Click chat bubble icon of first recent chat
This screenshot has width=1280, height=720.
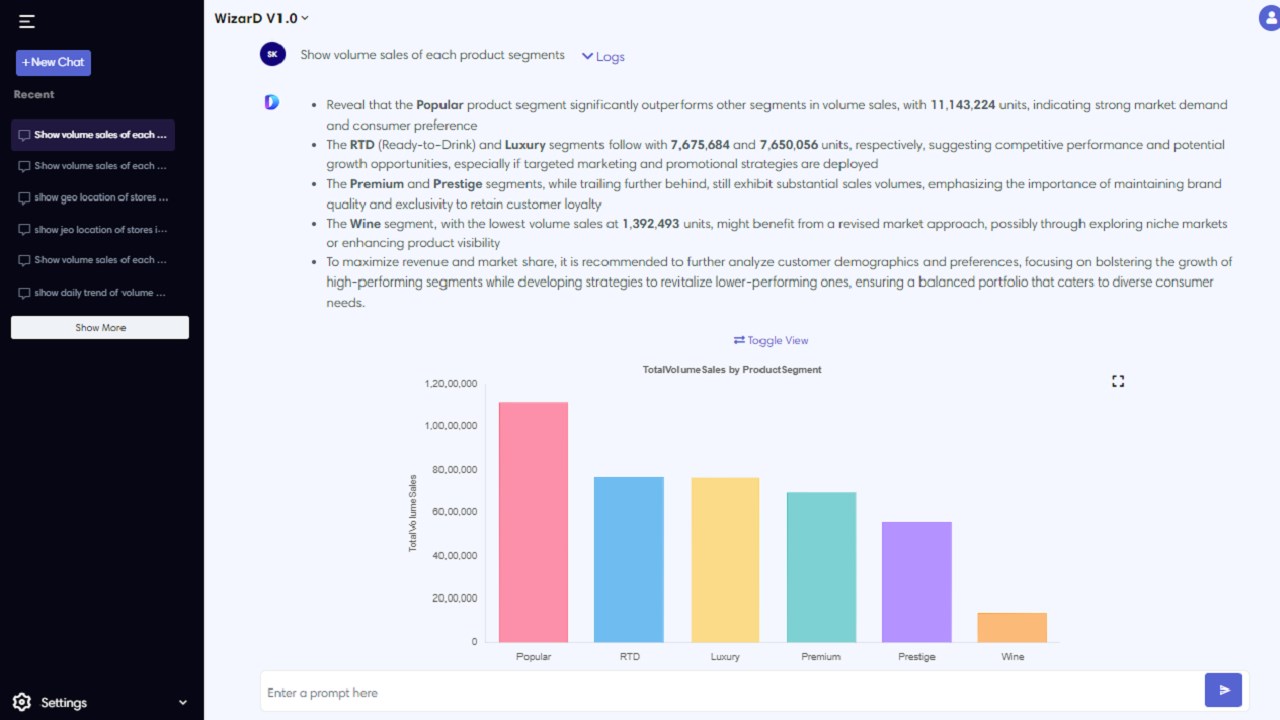point(24,135)
